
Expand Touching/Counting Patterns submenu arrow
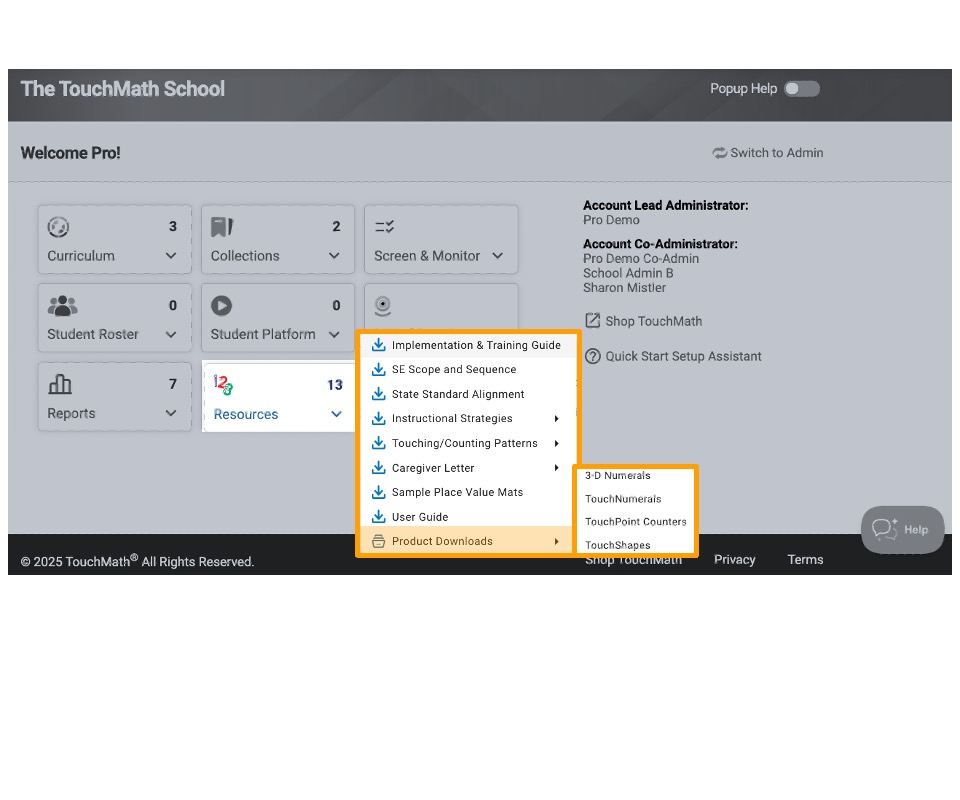(557, 443)
